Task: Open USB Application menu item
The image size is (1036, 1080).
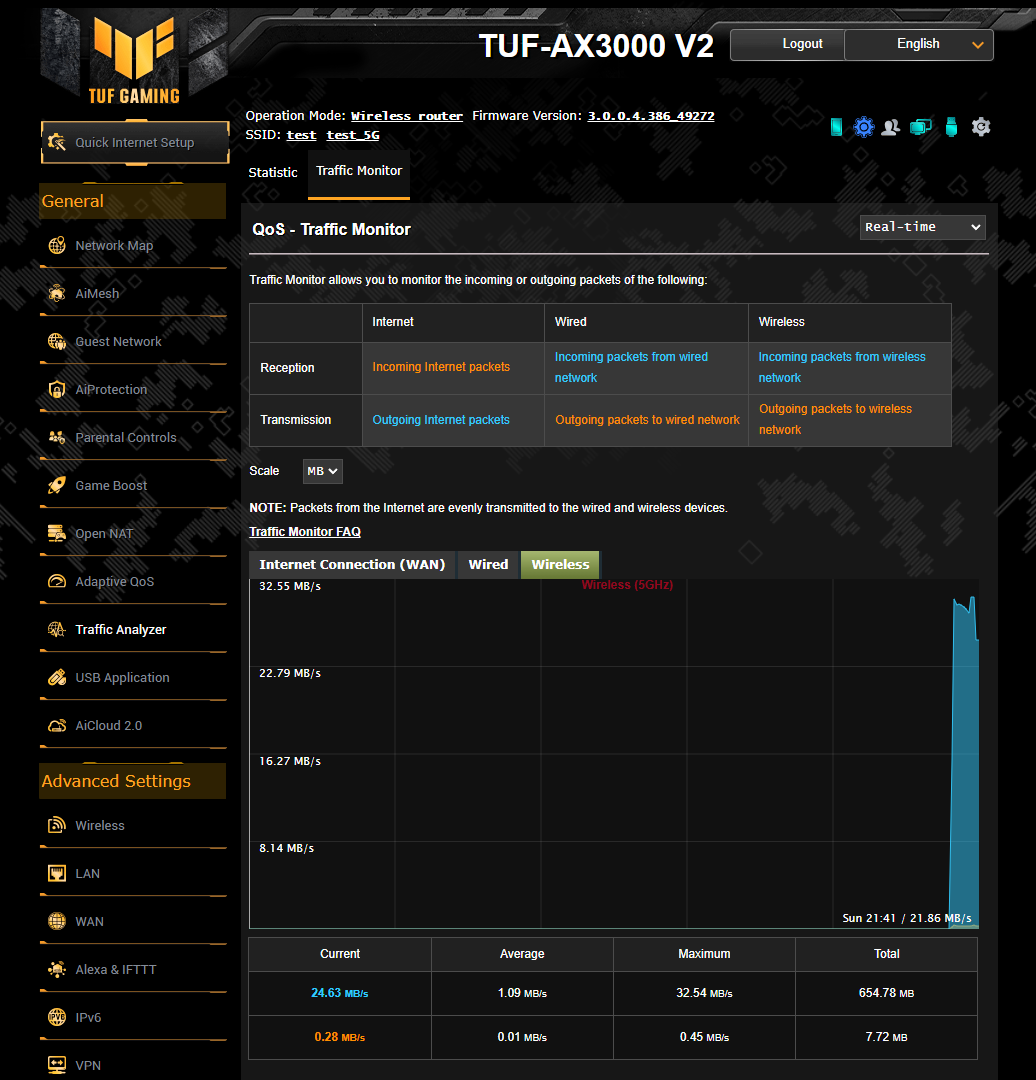Action: pyautogui.click(x=122, y=678)
